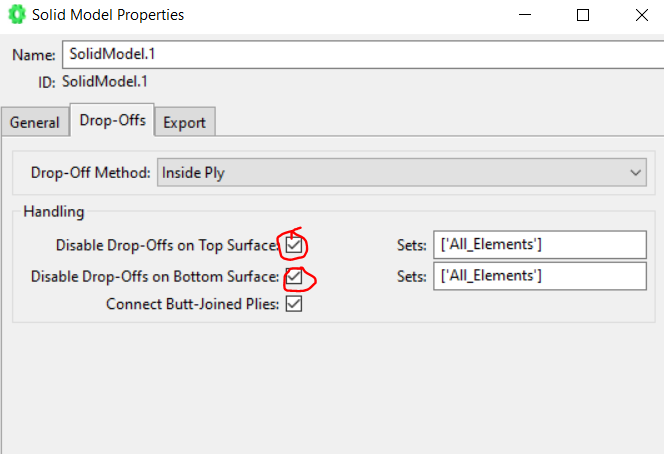Click the green gear application icon
Viewport: 664px width, 454px height.
pyautogui.click(x=15, y=16)
